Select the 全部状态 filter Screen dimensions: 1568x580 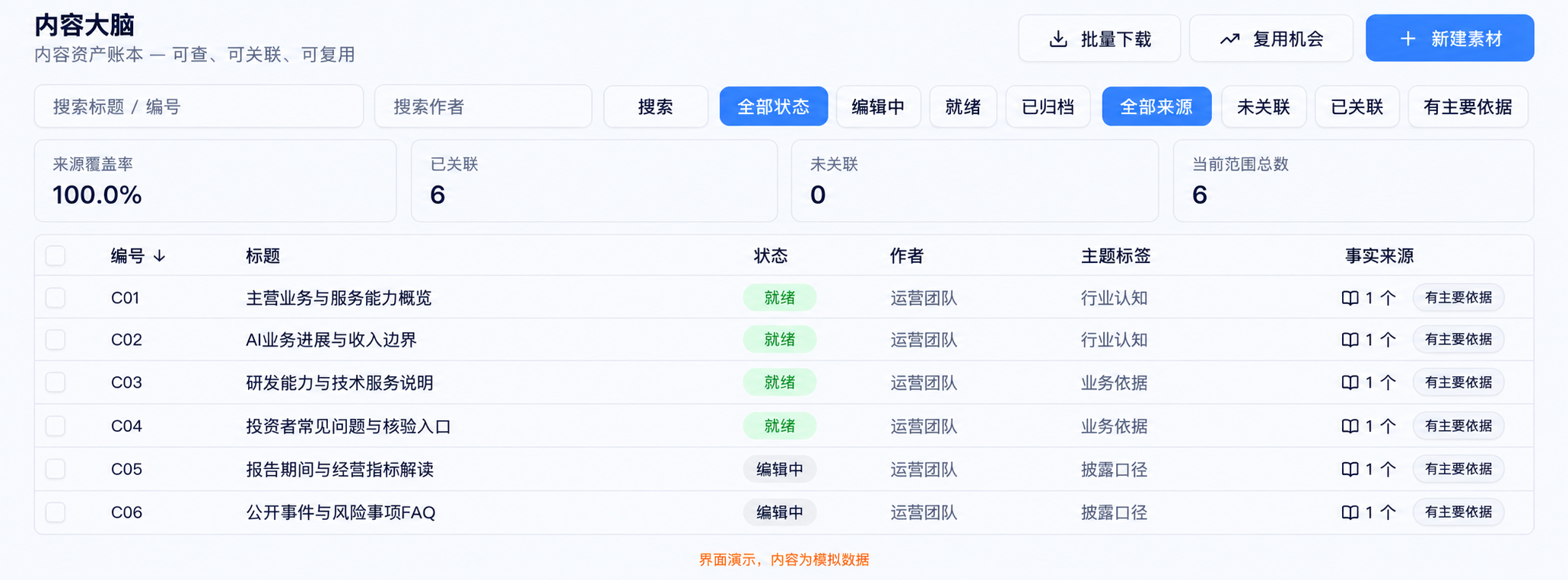(x=774, y=106)
